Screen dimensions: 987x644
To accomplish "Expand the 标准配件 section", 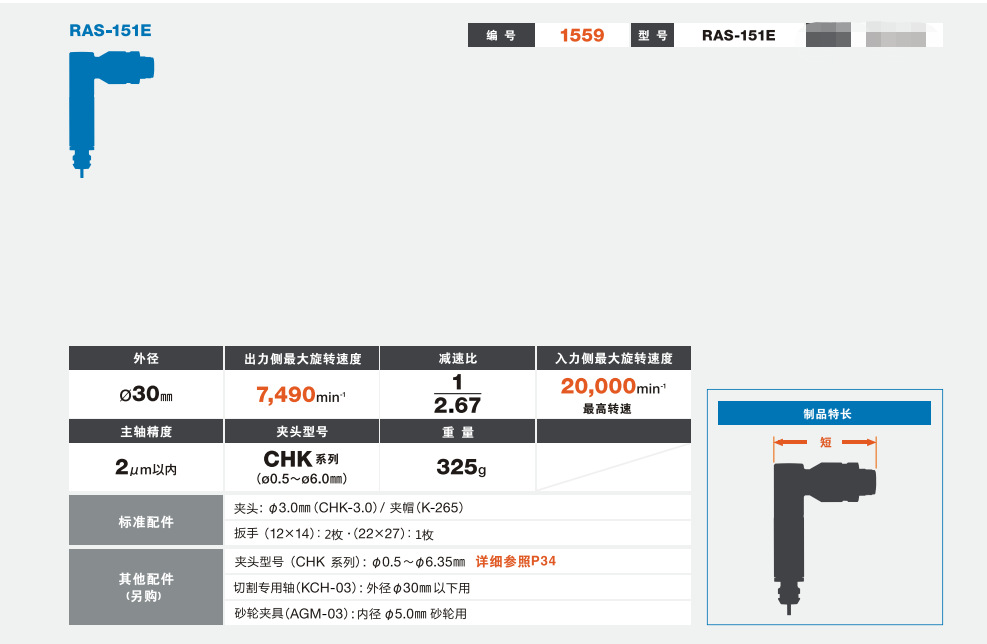I will [x=145, y=520].
